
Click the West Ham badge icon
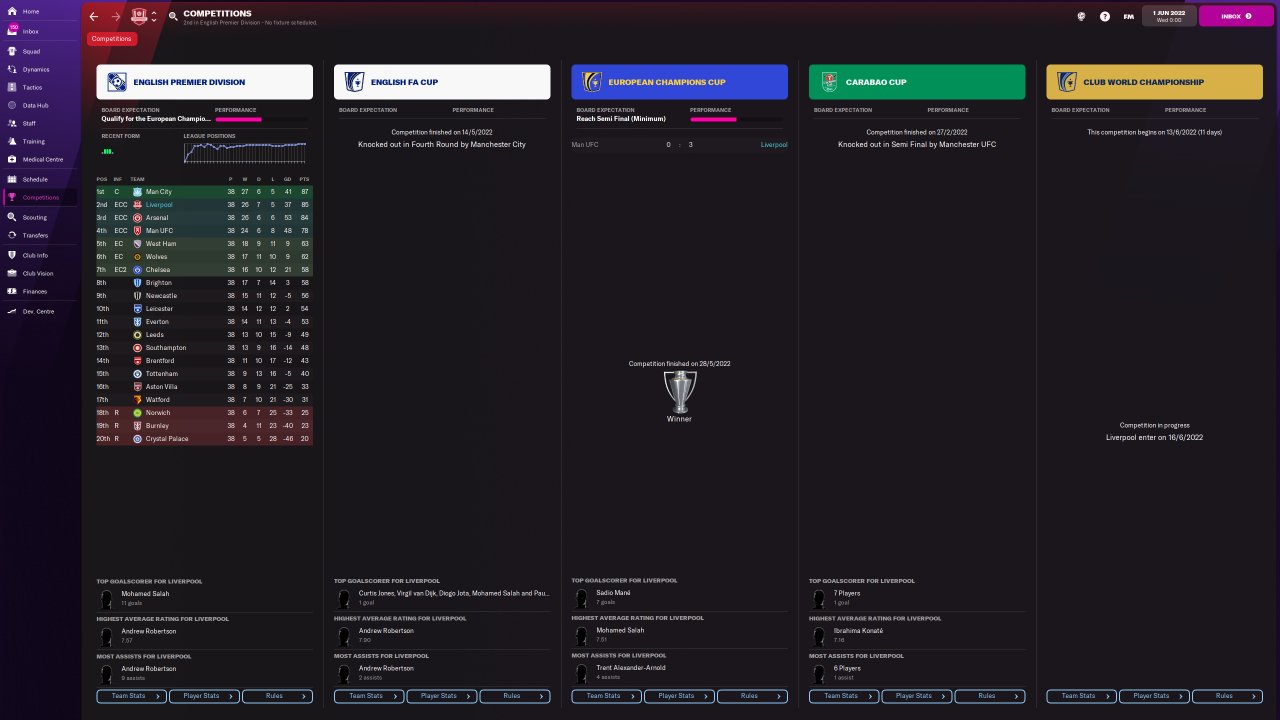coord(137,243)
